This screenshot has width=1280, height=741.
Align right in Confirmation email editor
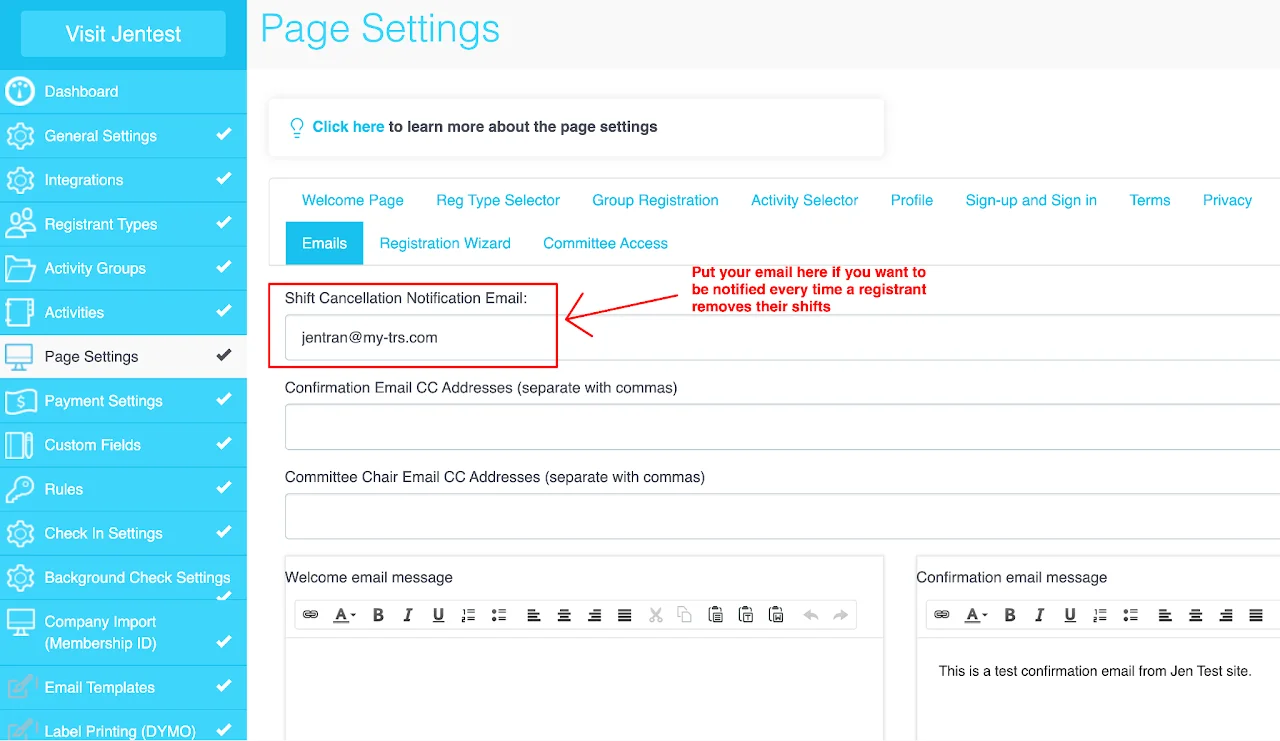(1226, 615)
